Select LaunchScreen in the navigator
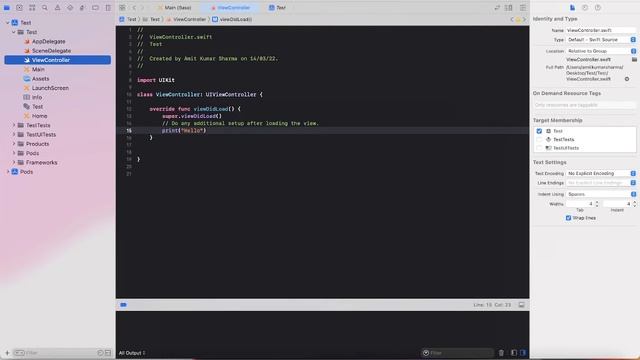This screenshot has height=360, width=640. click(x=50, y=88)
